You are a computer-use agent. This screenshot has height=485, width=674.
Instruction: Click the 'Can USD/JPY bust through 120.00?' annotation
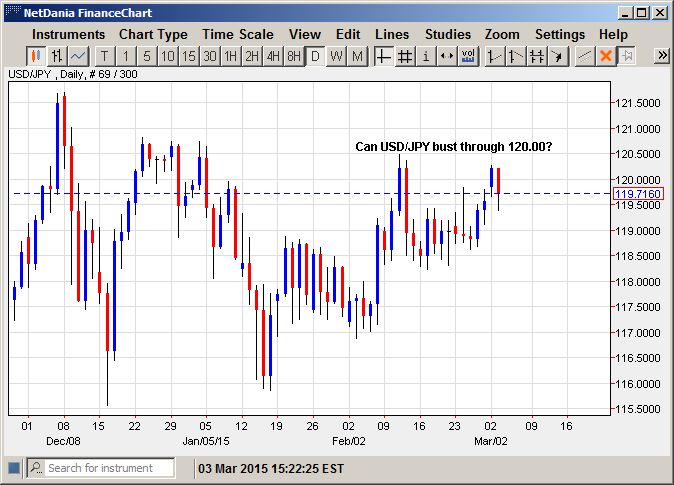point(453,147)
